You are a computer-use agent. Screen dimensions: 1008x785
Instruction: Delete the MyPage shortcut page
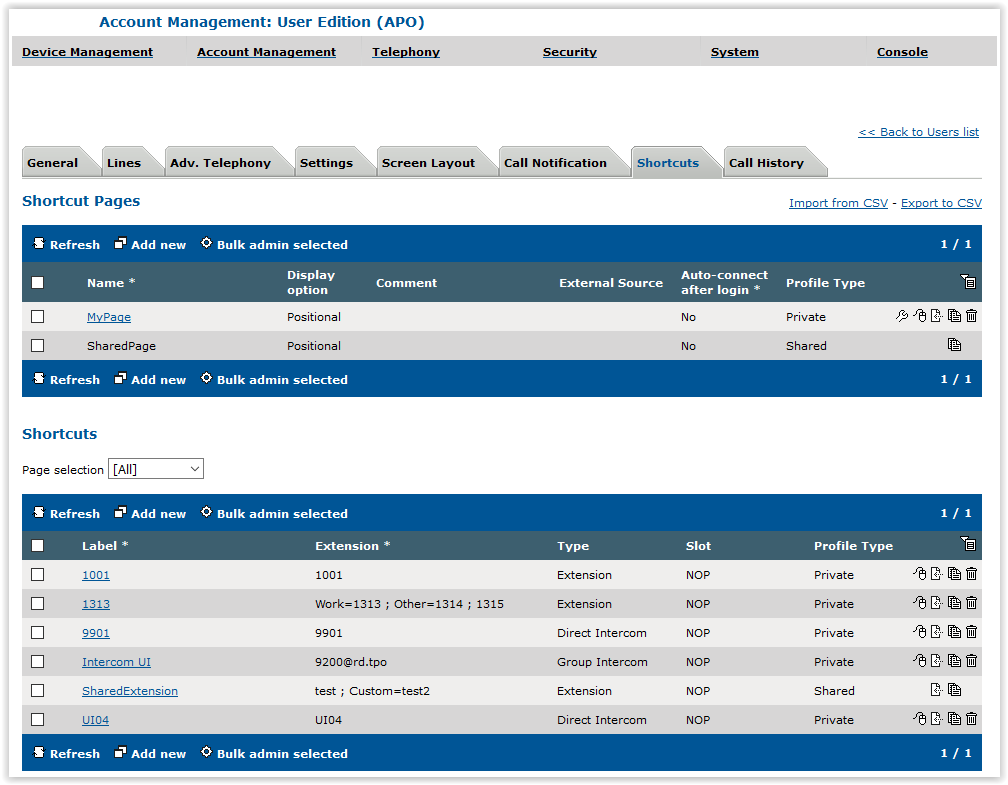[971, 316]
